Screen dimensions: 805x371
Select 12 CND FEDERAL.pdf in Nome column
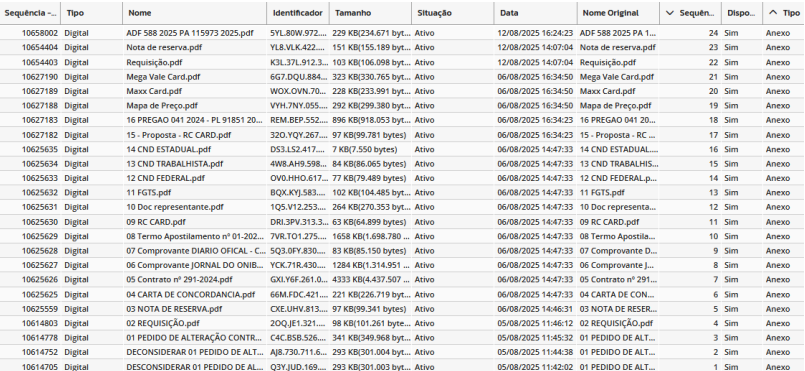click(165, 178)
